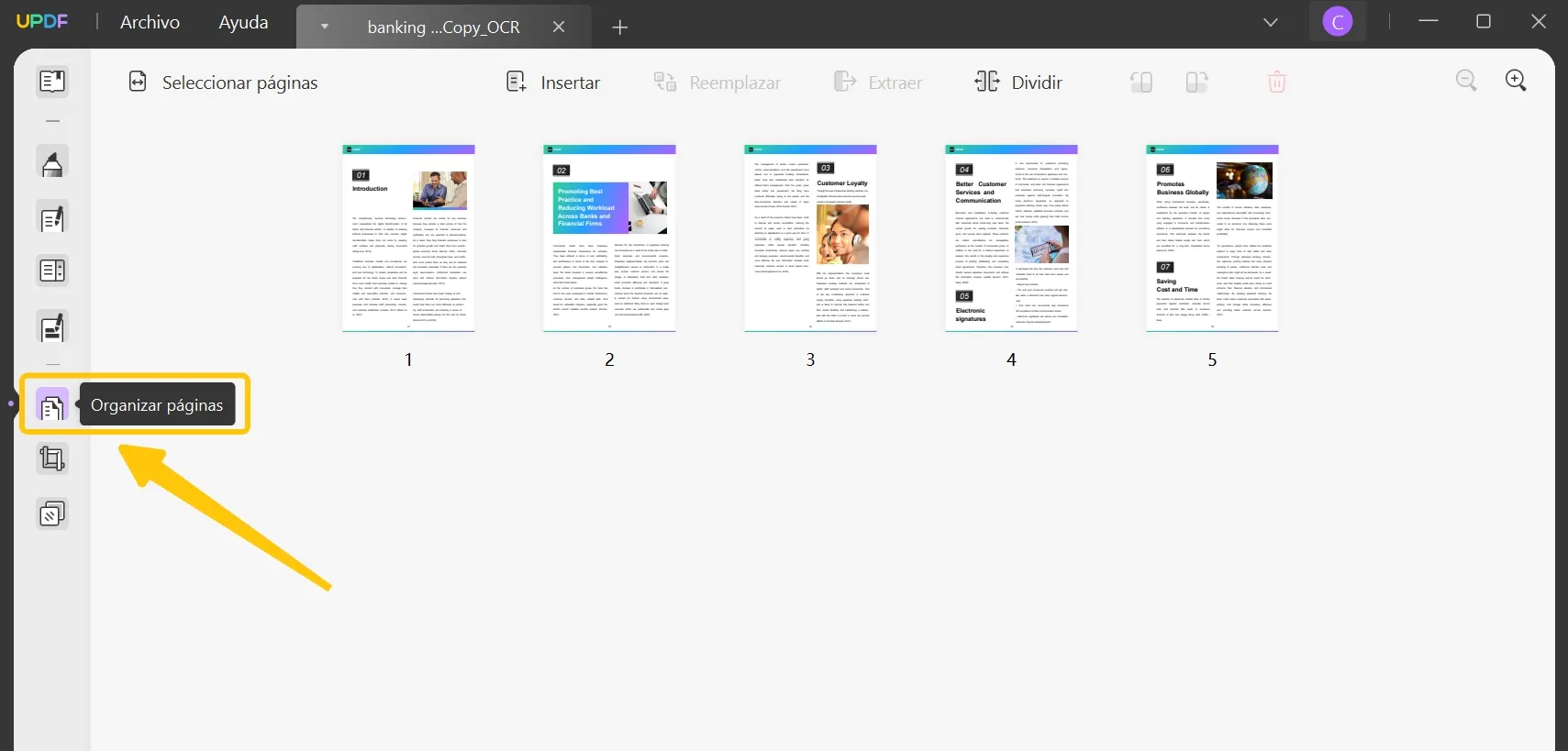Open a new tab with plus

pos(620,28)
